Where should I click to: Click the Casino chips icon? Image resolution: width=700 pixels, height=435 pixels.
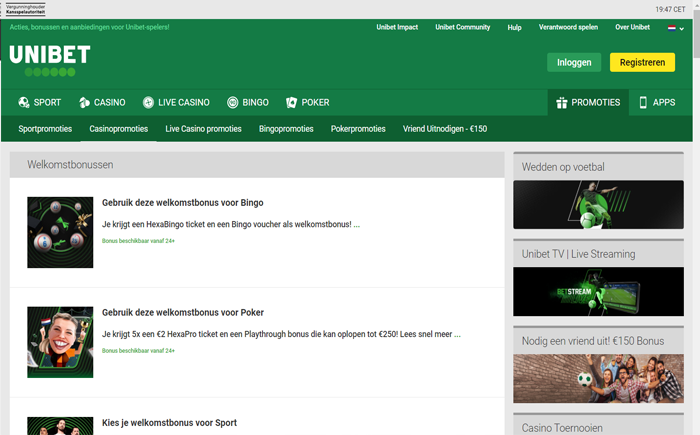tap(84, 102)
